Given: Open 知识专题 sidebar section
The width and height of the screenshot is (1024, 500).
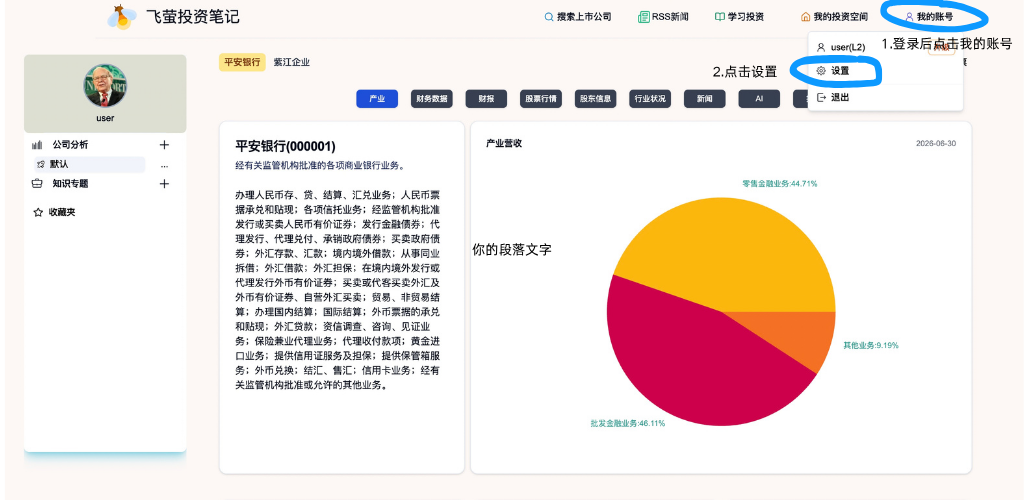Looking at the screenshot, I should [71, 183].
